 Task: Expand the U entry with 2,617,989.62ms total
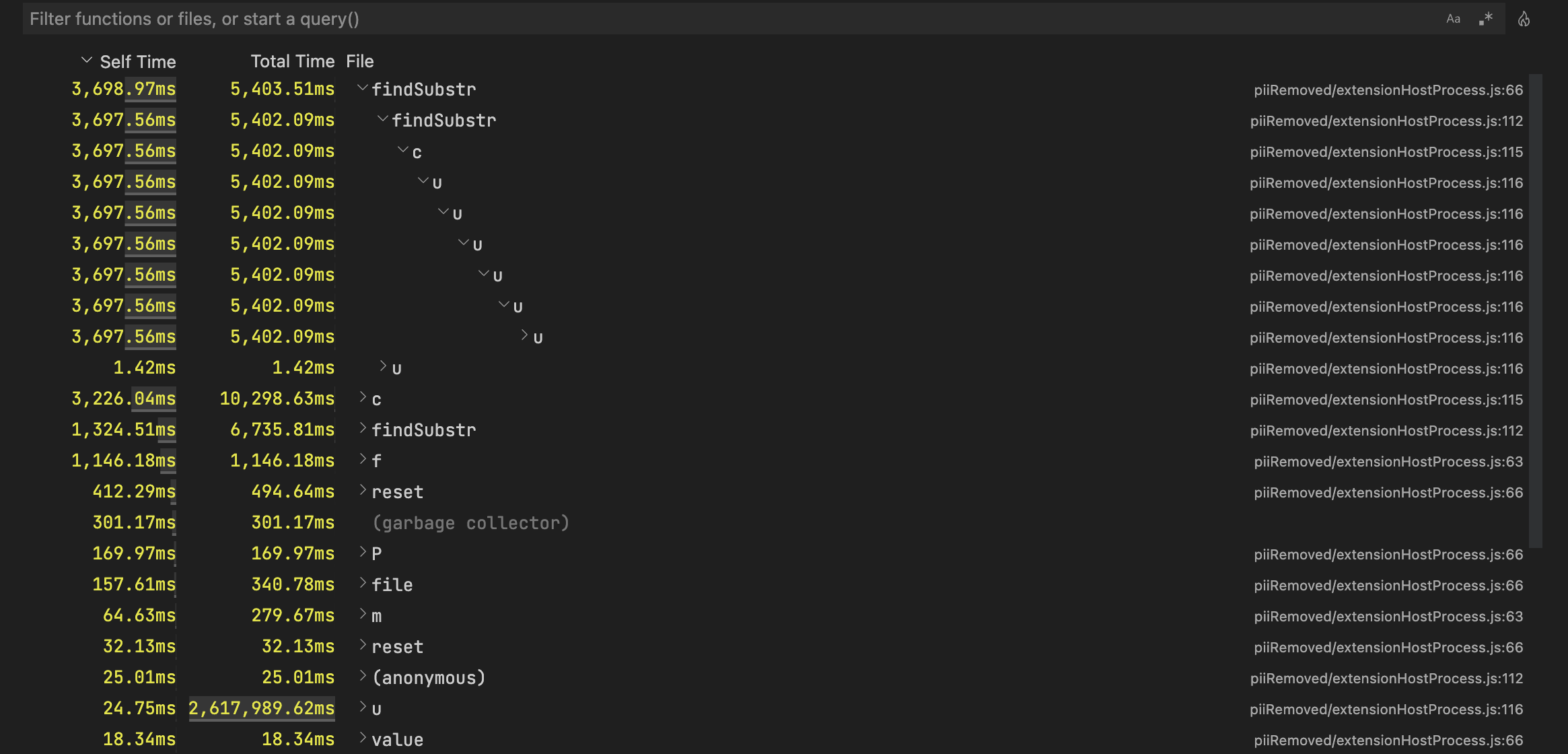click(363, 708)
